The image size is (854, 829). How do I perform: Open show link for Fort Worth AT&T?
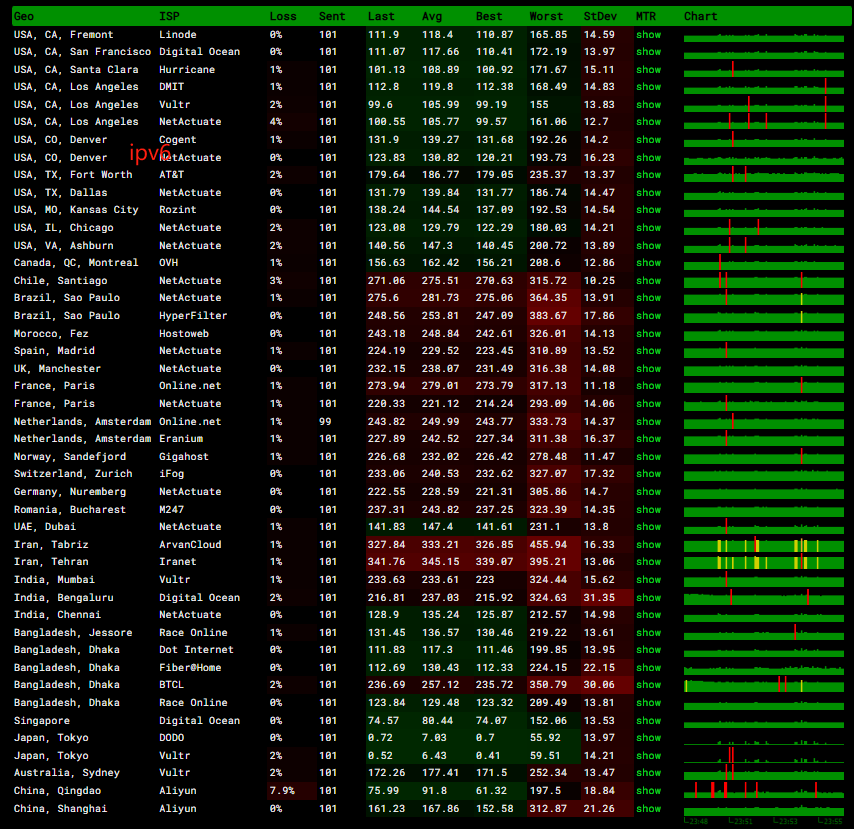(x=649, y=175)
